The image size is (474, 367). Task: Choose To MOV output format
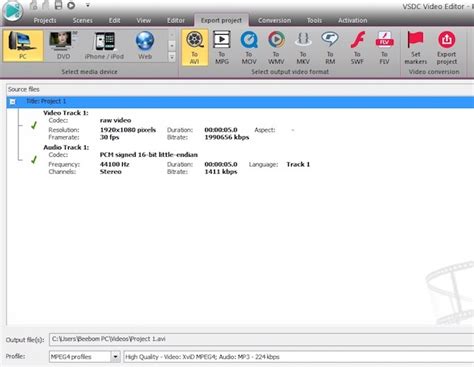point(249,47)
